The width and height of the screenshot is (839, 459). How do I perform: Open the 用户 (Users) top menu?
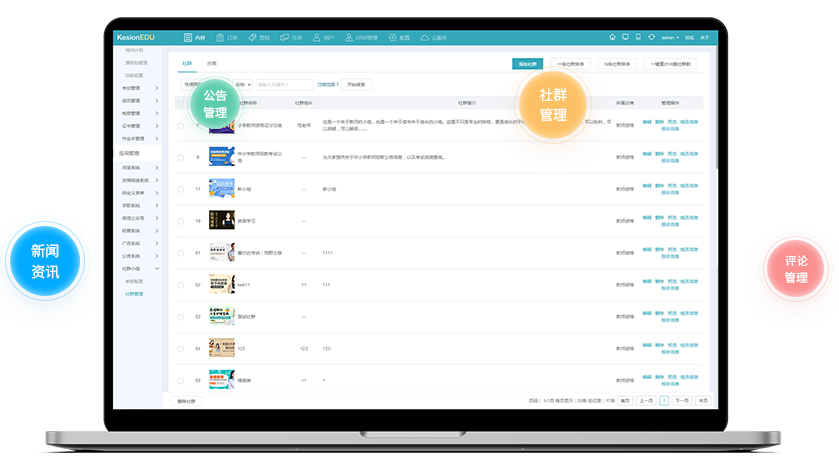pos(323,37)
